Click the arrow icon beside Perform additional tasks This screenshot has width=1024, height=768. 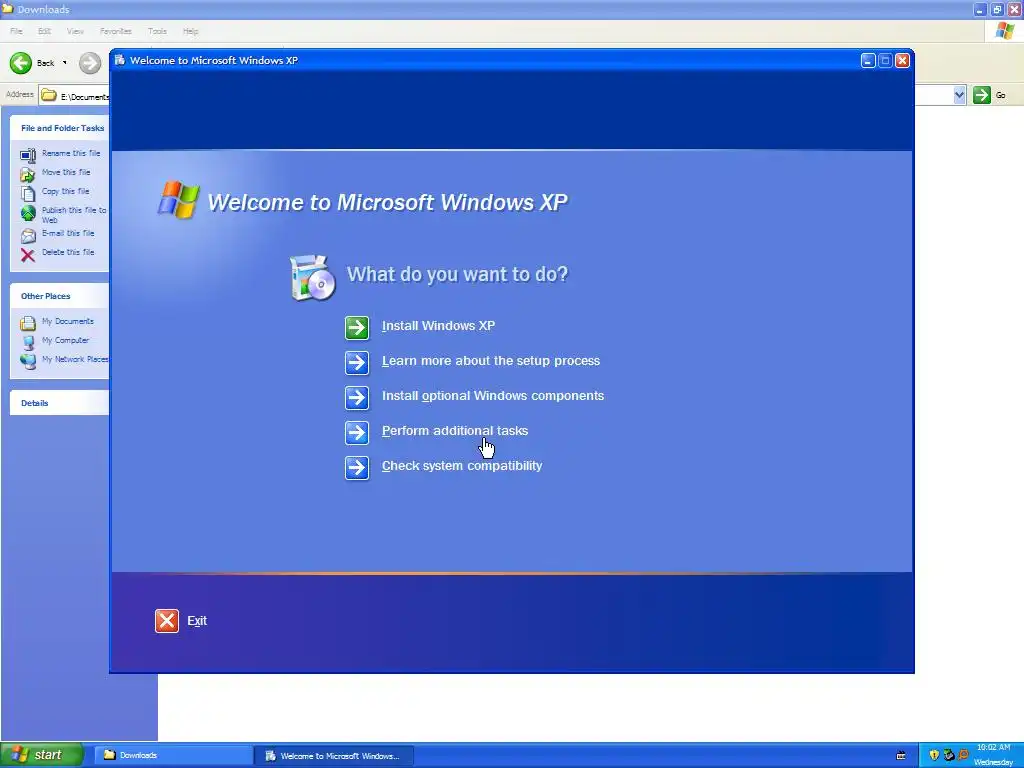357,432
